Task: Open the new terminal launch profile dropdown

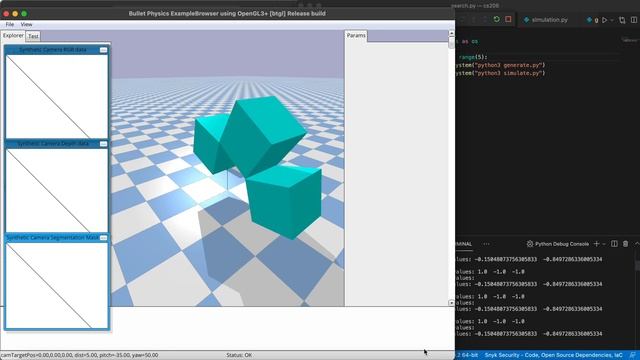Action: [x=604, y=244]
